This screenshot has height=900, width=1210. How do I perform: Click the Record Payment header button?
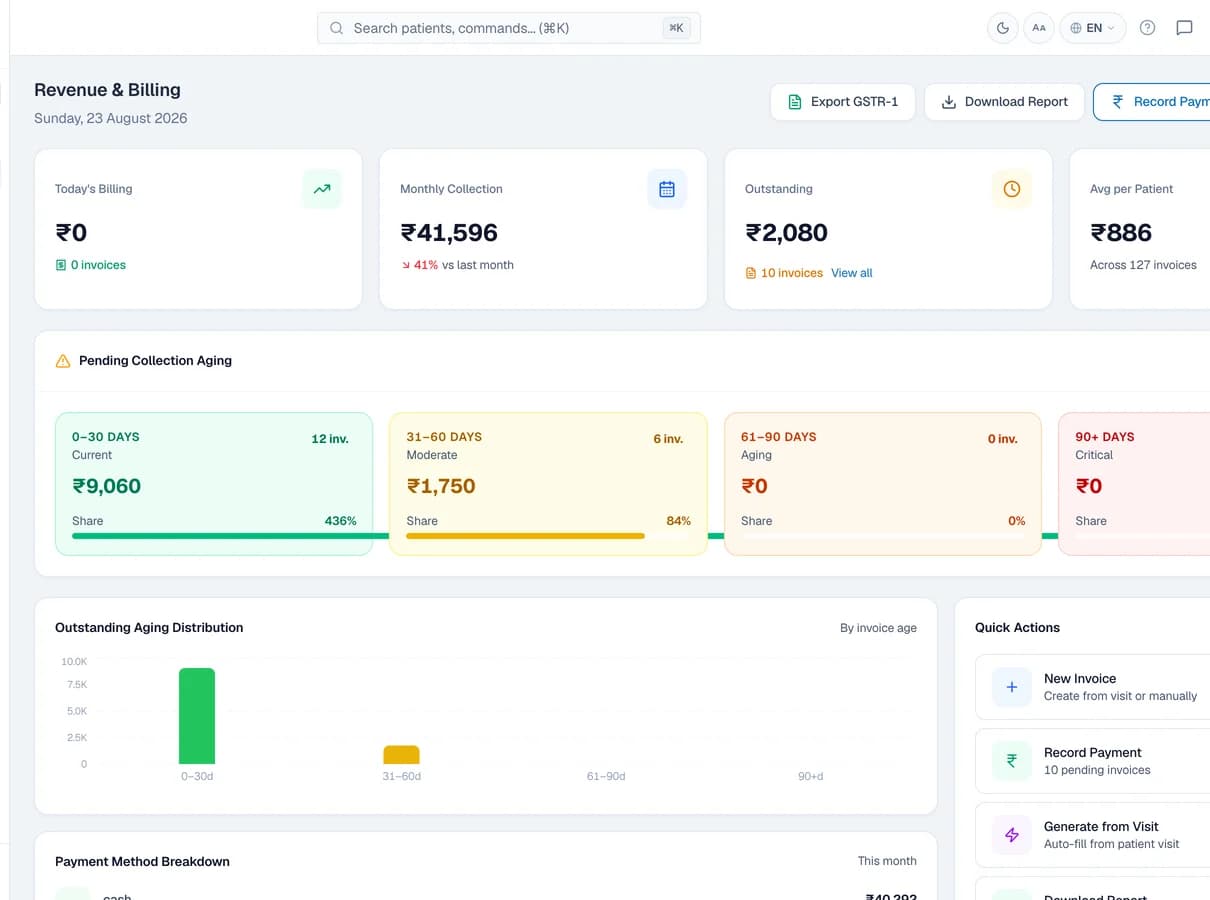click(x=1152, y=102)
